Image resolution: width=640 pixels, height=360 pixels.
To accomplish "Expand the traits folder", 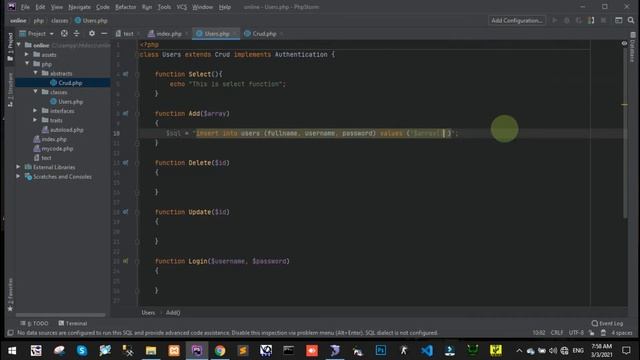I will tap(36, 120).
